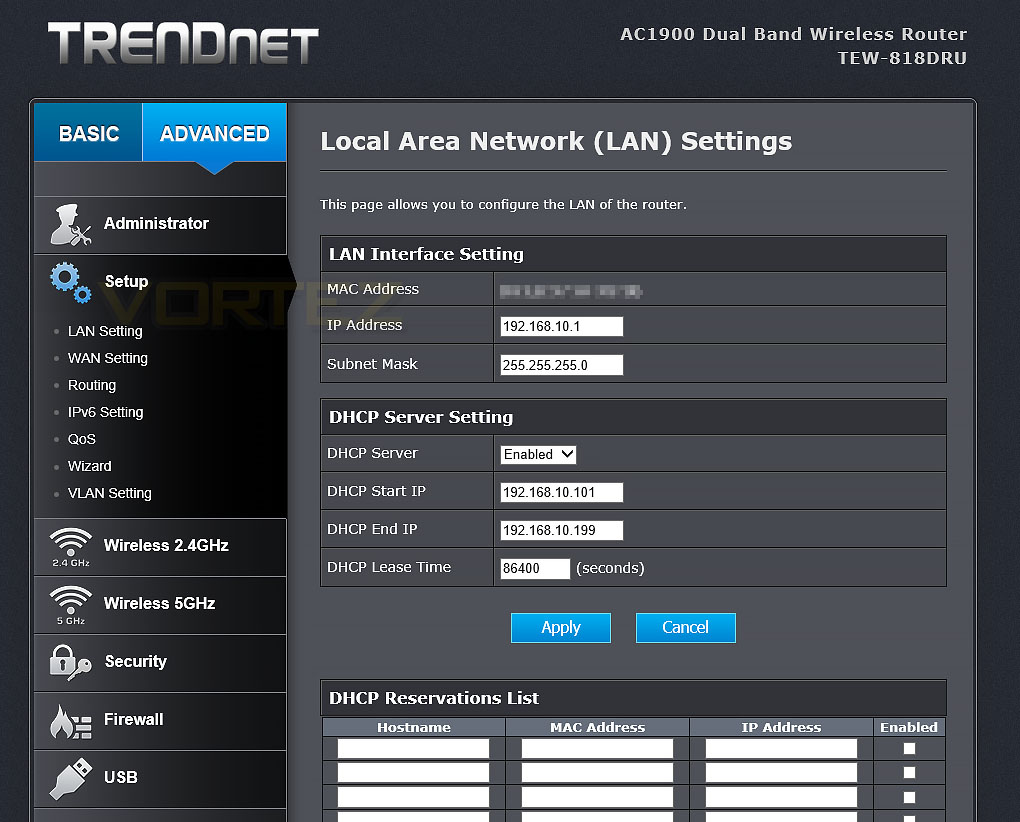Cancel the LAN setting changes
Image resolution: width=1020 pixels, height=822 pixels.
(686, 628)
